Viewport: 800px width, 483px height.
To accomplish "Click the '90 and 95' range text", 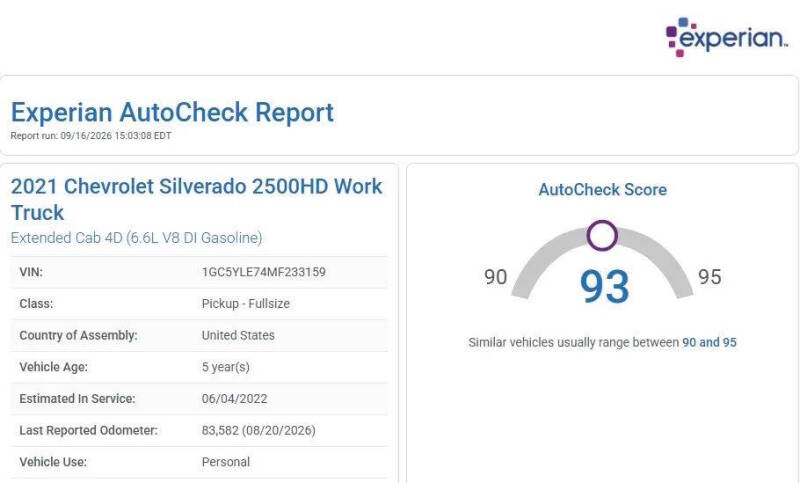I will [709, 342].
